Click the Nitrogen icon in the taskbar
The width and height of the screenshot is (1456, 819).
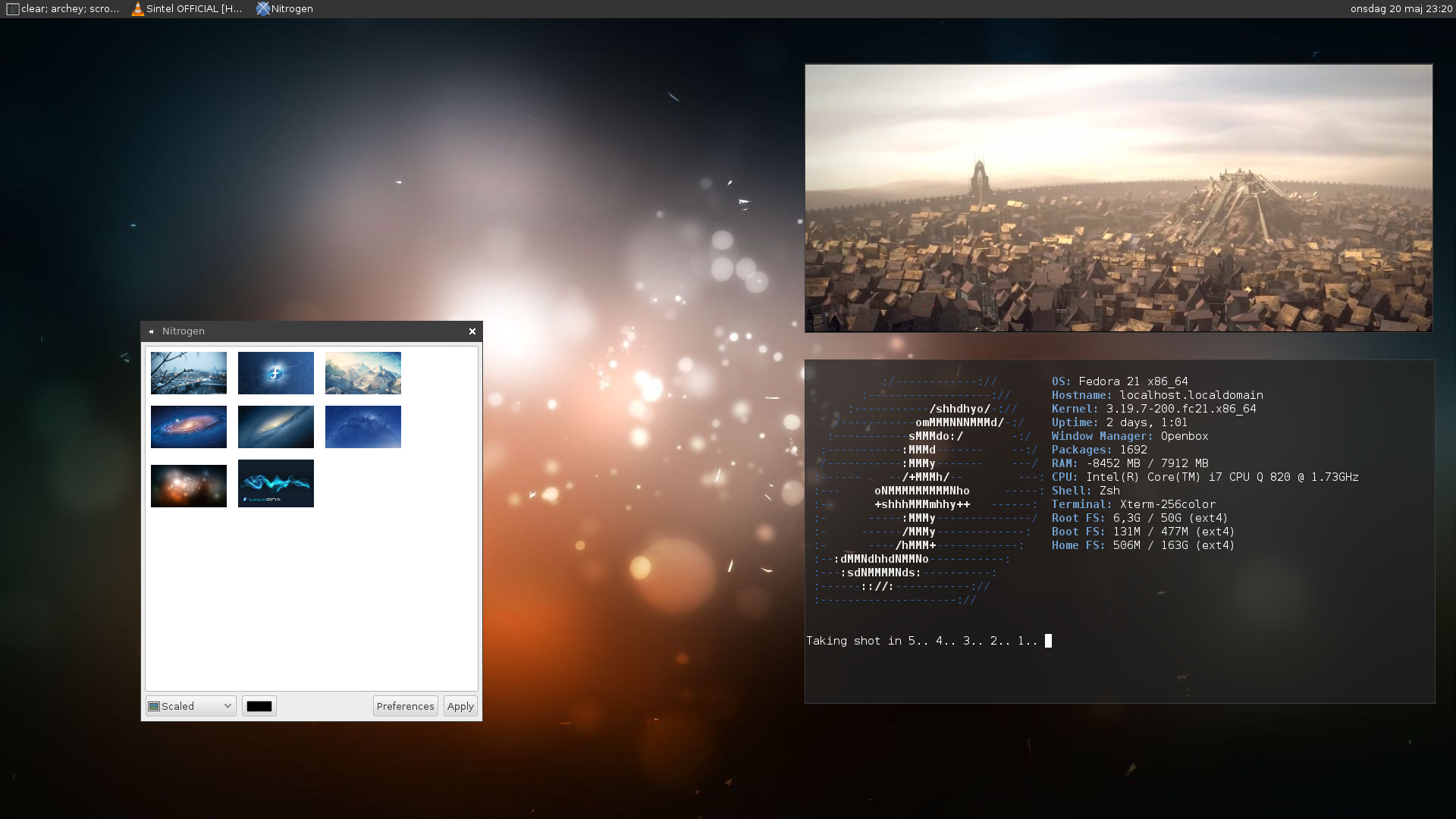pyautogui.click(x=262, y=9)
